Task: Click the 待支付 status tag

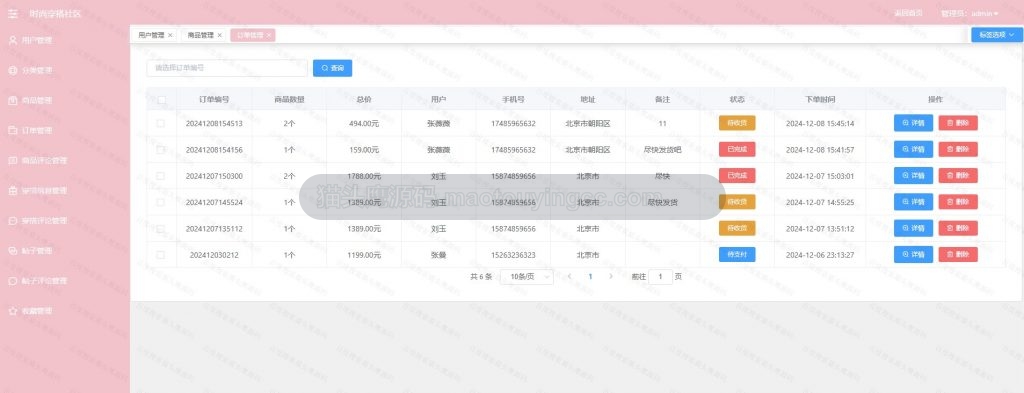Action: click(x=737, y=255)
